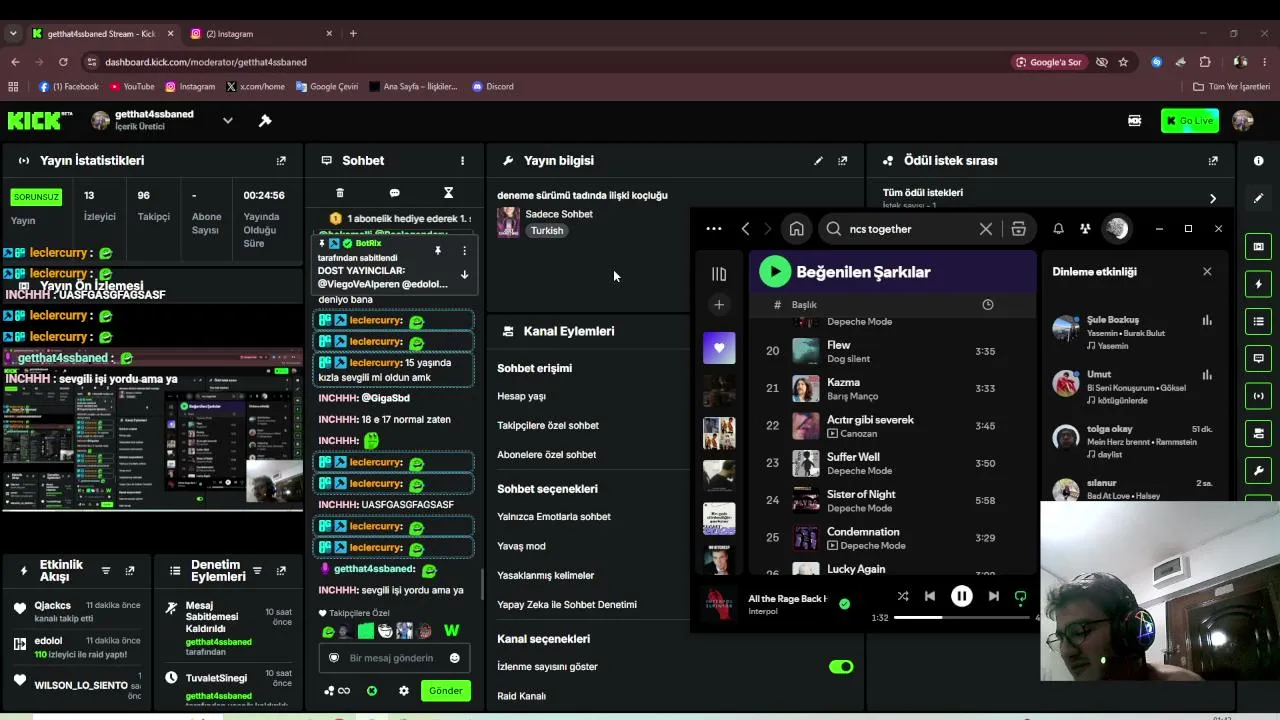
Task: Open chat settings gear icon
Action: click(404, 691)
